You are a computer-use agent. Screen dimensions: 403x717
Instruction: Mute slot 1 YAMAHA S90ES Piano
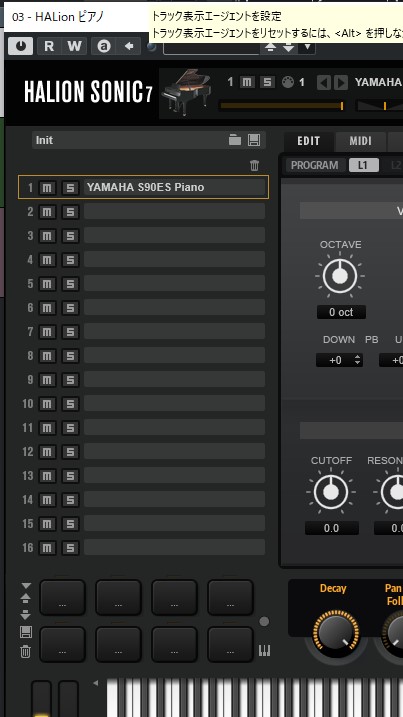tap(47, 187)
